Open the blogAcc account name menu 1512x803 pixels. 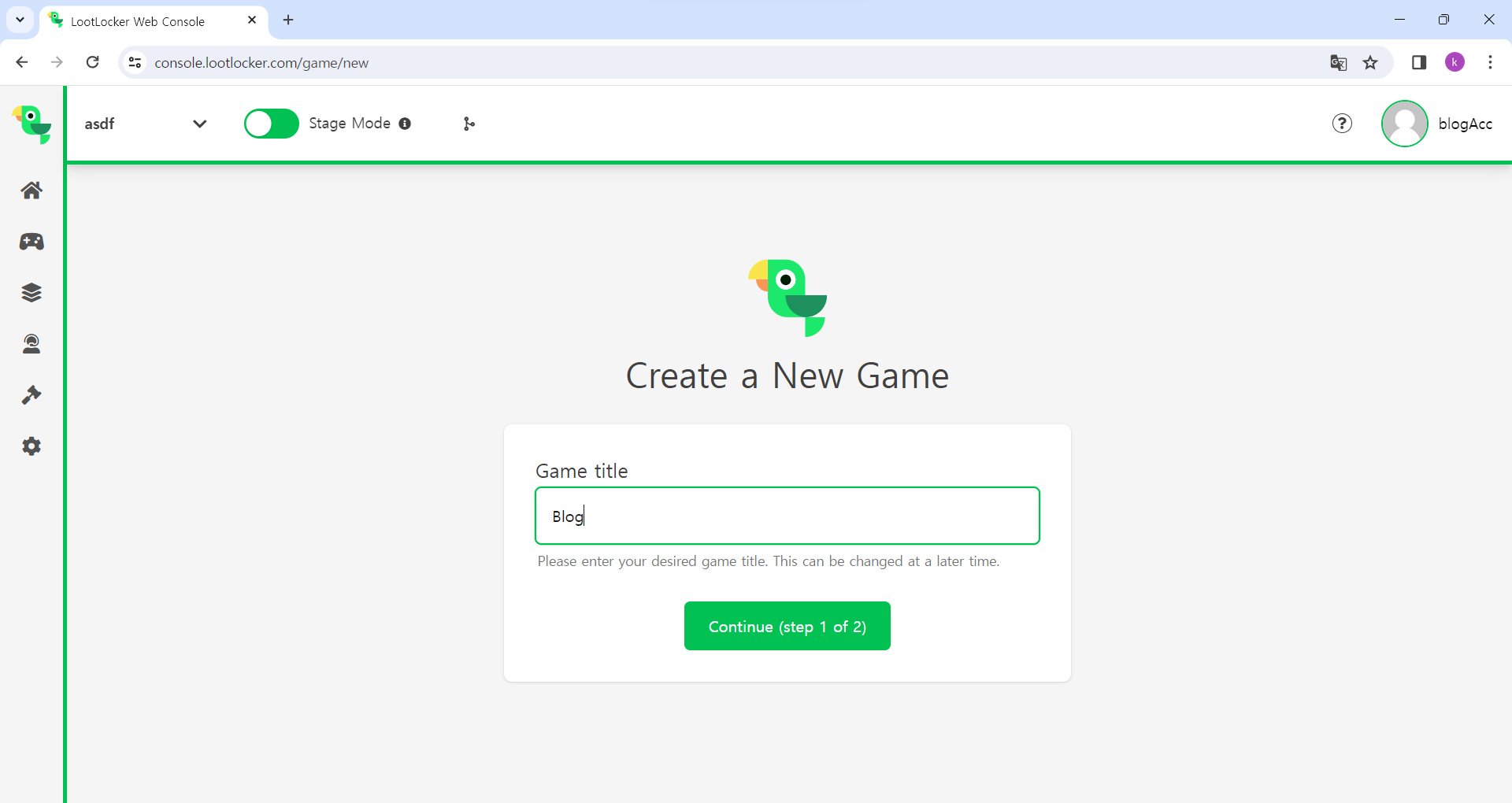1465,124
